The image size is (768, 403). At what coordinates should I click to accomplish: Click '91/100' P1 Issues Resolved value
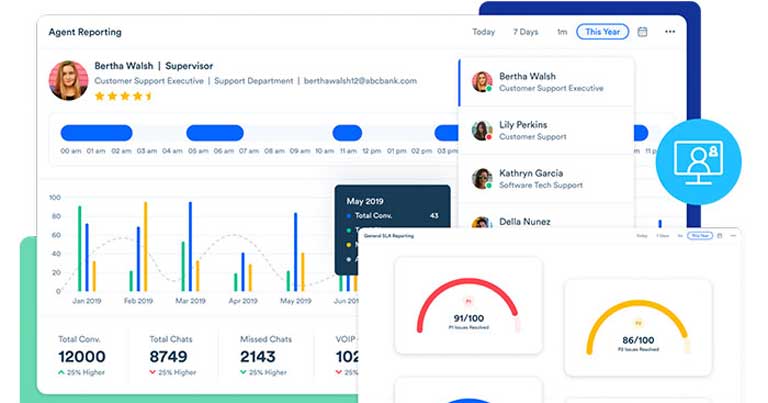click(x=468, y=318)
